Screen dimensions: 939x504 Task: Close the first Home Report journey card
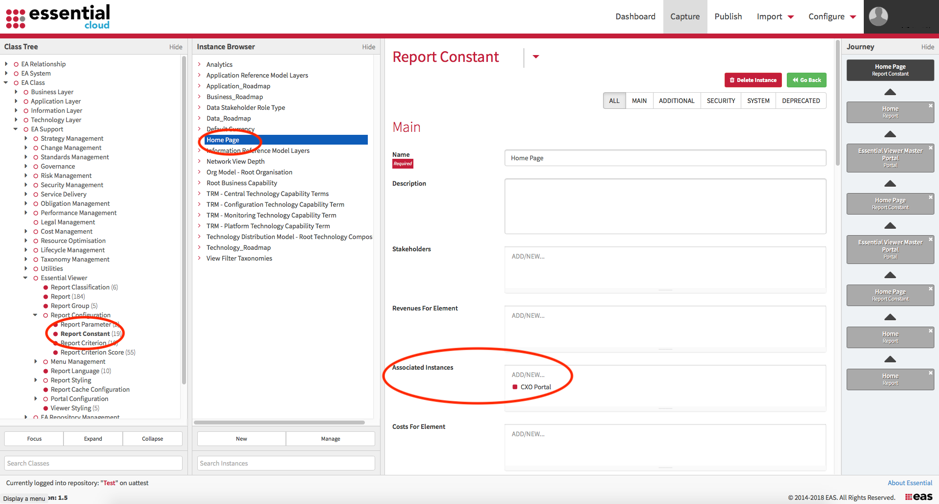(930, 106)
